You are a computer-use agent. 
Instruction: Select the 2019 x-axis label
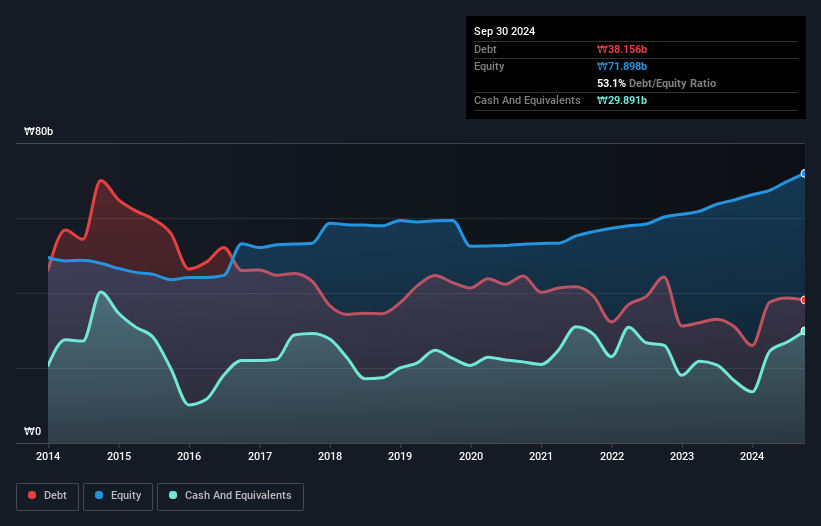coord(400,456)
